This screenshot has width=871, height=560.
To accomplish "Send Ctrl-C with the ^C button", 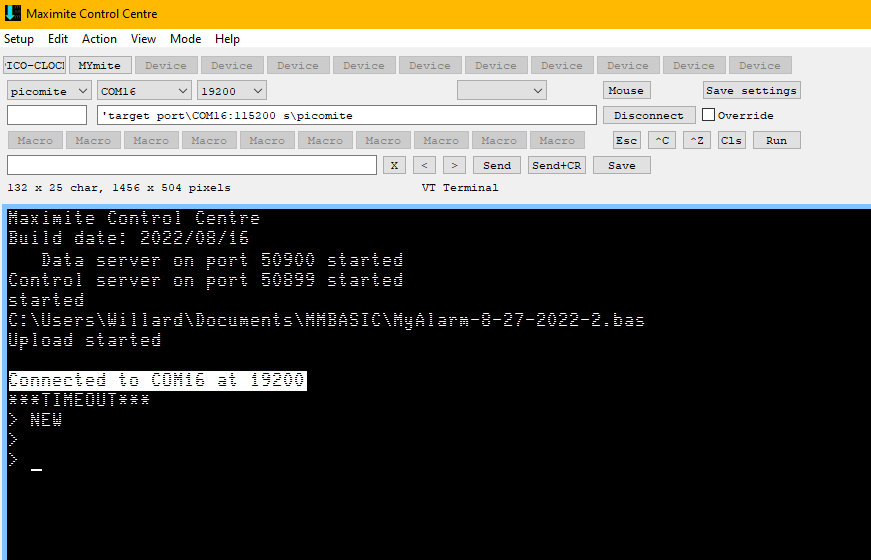I will pyautogui.click(x=662, y=140).
